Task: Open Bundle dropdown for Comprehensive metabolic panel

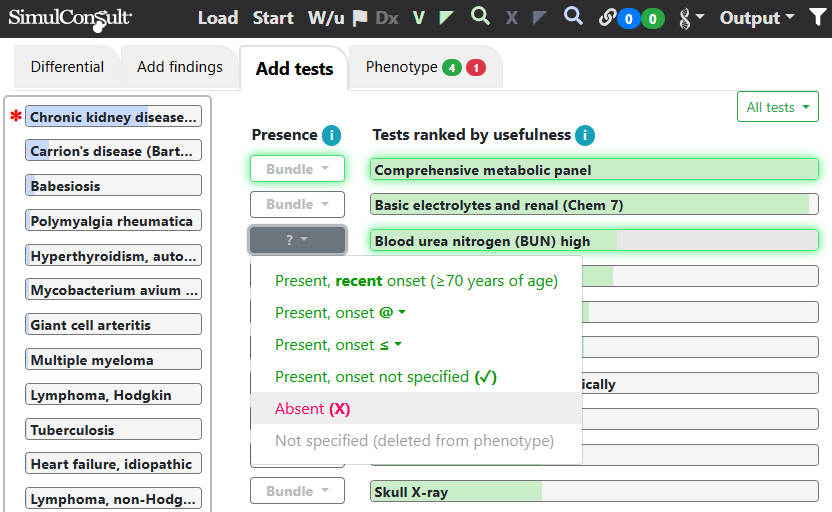Action: (x=297, y=169)
